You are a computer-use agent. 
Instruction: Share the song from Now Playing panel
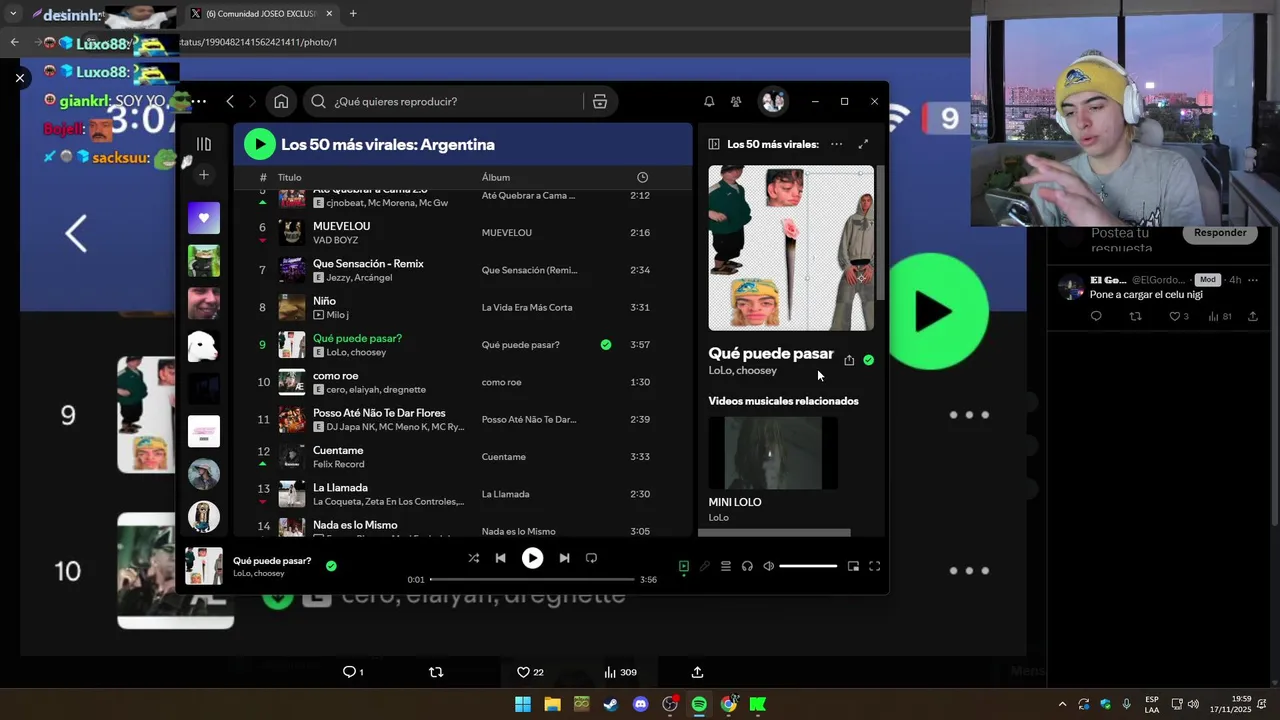pyautogui.click(x=849, y=360)
